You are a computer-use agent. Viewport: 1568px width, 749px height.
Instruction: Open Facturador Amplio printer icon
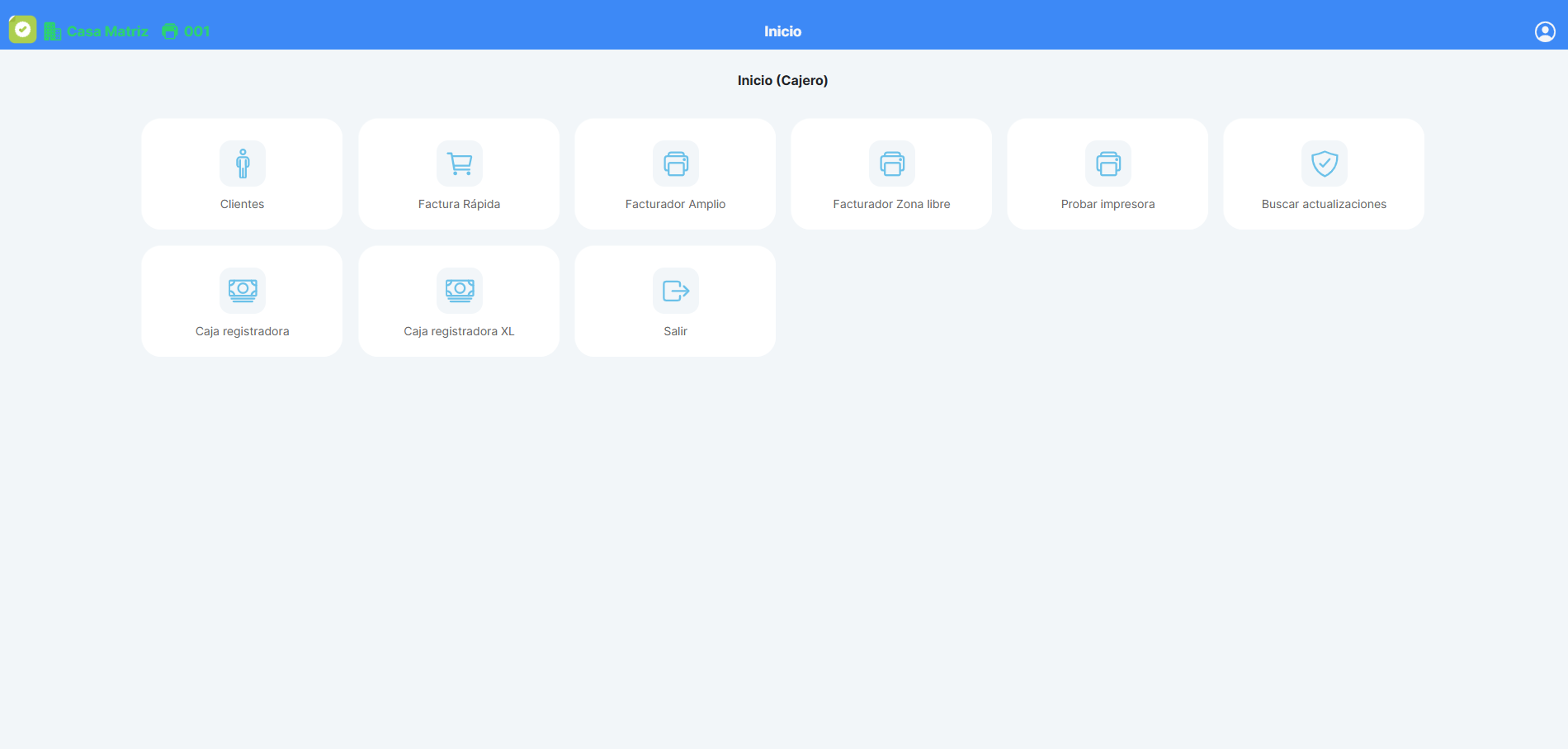pos(676,164)
